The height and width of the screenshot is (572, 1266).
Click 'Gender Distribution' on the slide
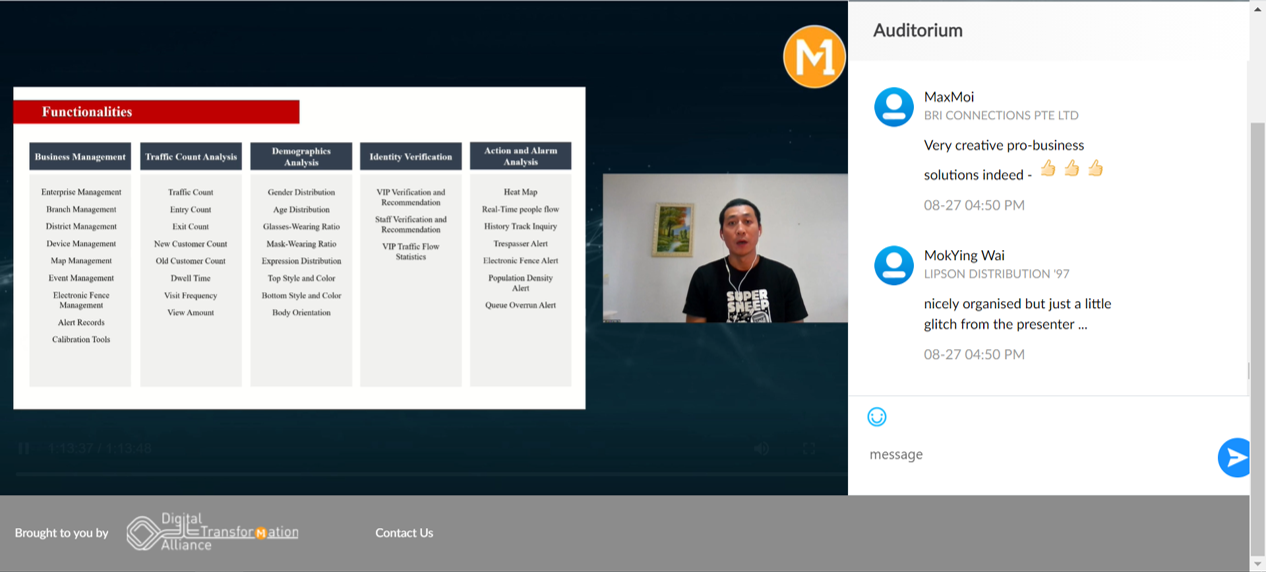[x=301, y=192]
